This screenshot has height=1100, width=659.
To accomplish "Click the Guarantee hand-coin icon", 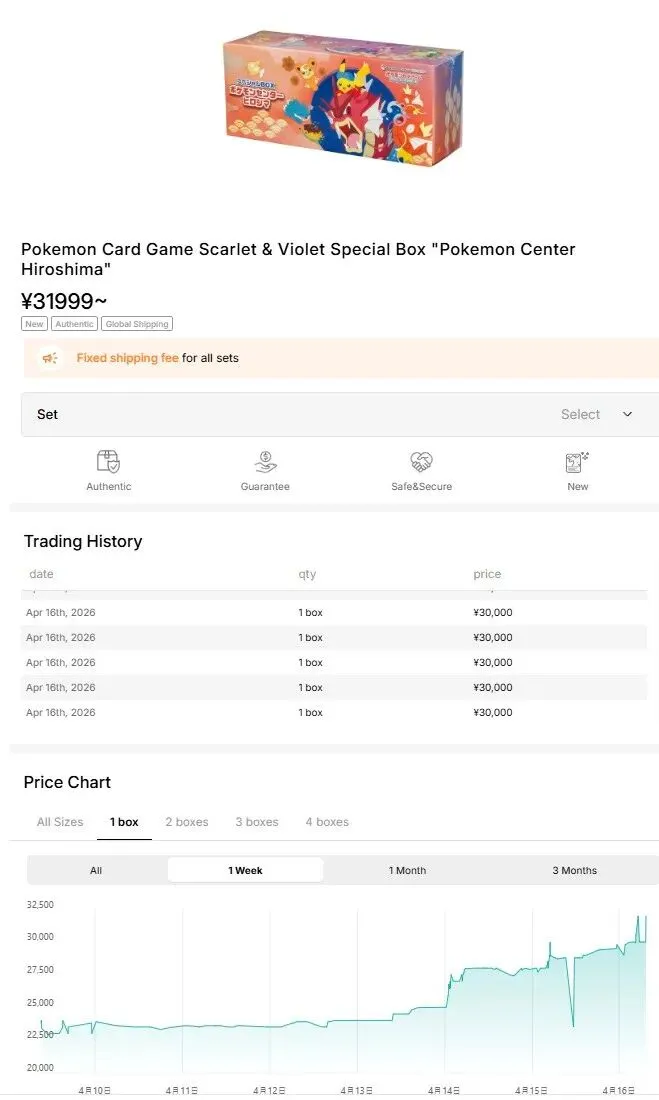I will pos(265,462).
